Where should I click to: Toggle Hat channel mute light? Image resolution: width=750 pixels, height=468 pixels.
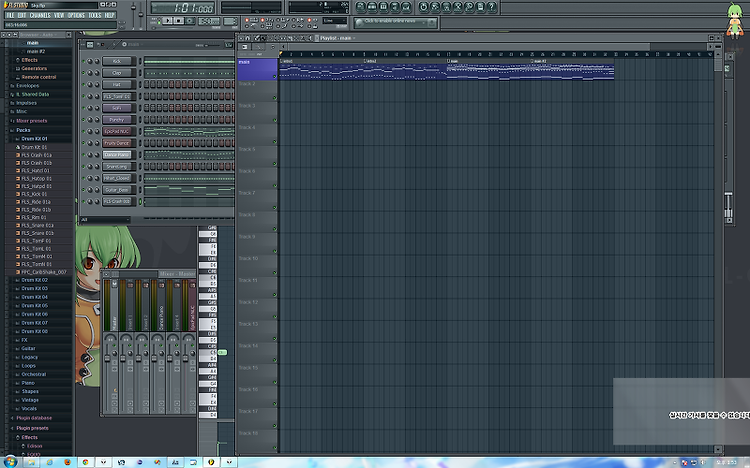(x=83, y=85)
